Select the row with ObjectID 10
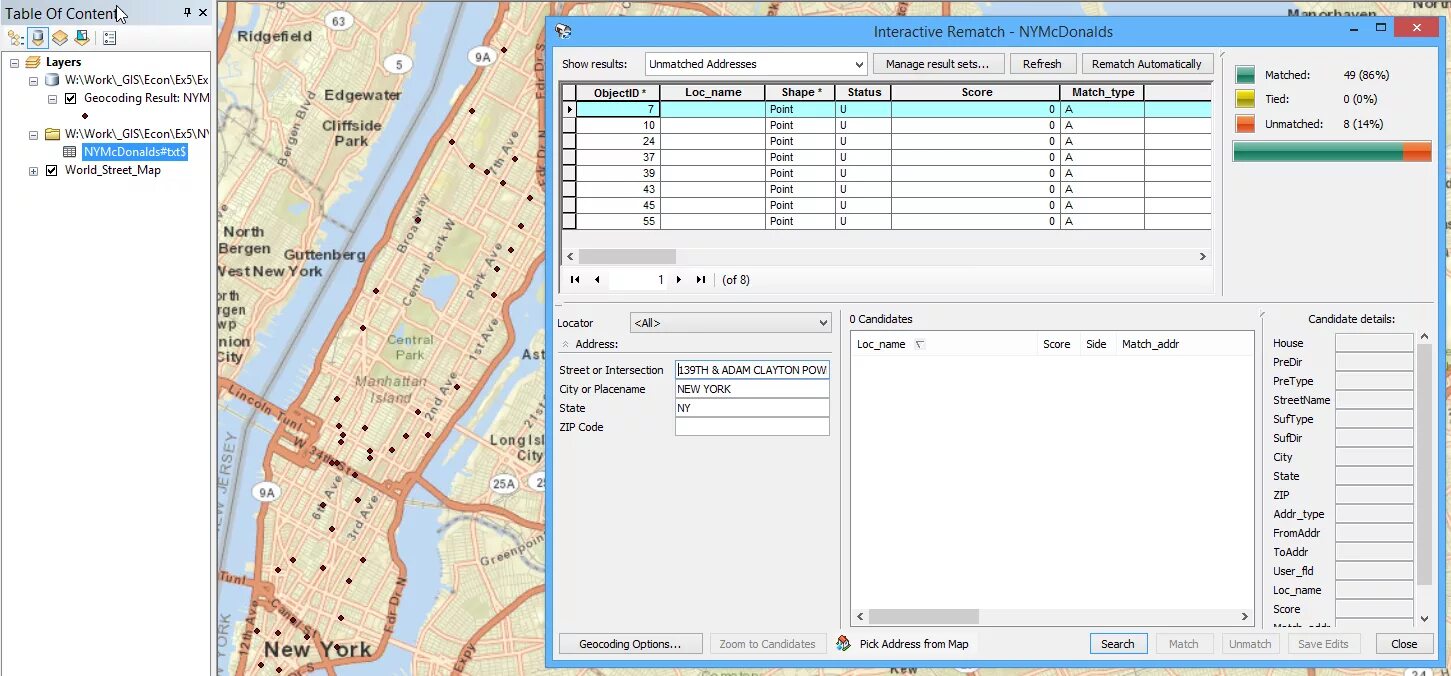Screen dimensions: 1451x676 tap(886, 125)
